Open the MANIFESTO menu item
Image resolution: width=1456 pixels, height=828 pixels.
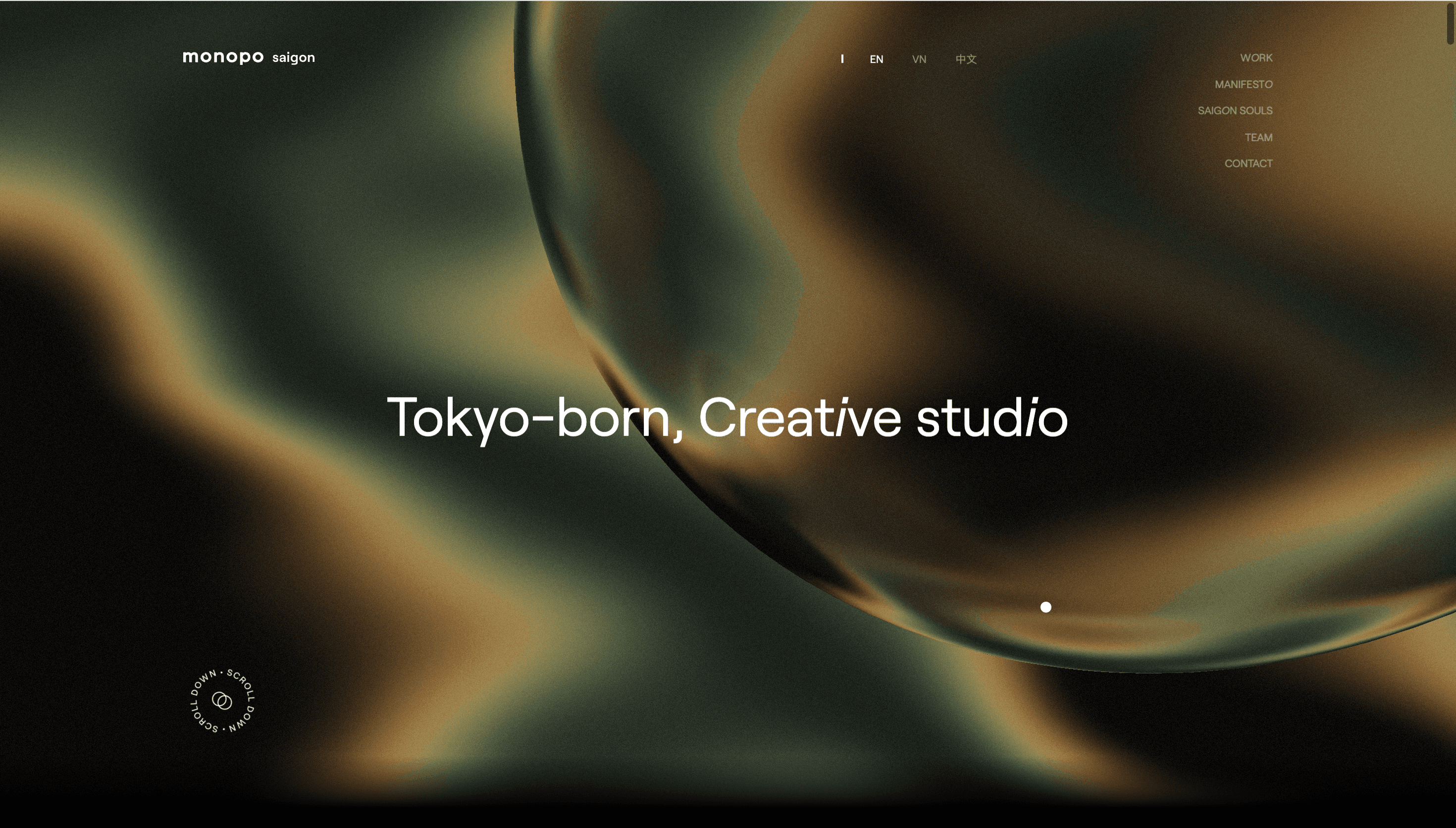tap(1244, 84)
